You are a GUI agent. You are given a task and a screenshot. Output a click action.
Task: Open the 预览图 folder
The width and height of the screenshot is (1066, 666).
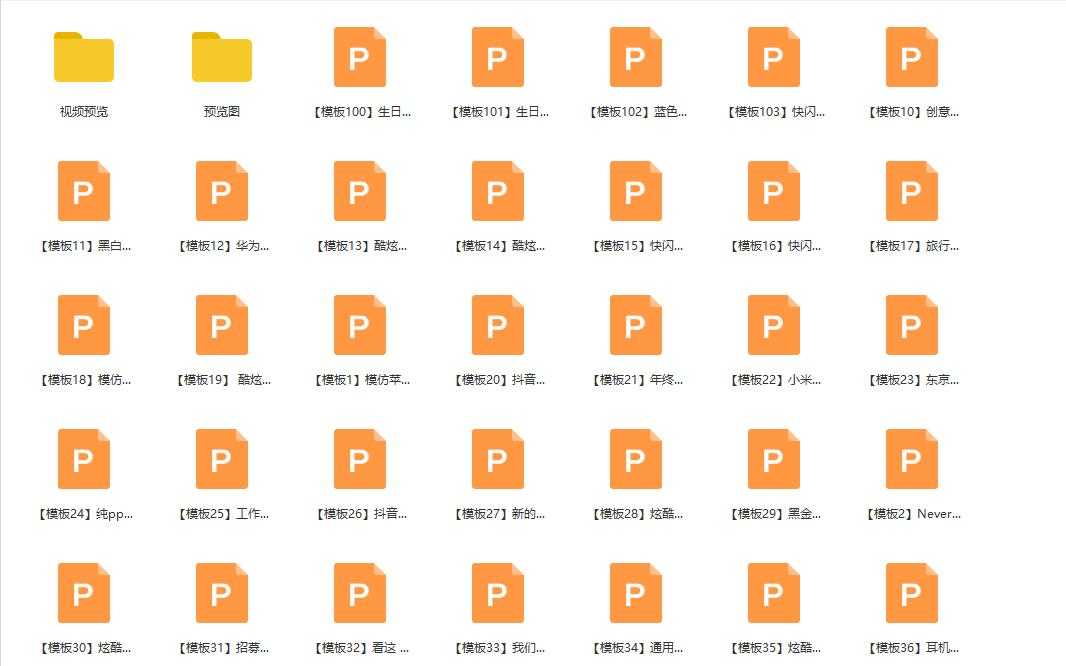(x=221, y=57)
